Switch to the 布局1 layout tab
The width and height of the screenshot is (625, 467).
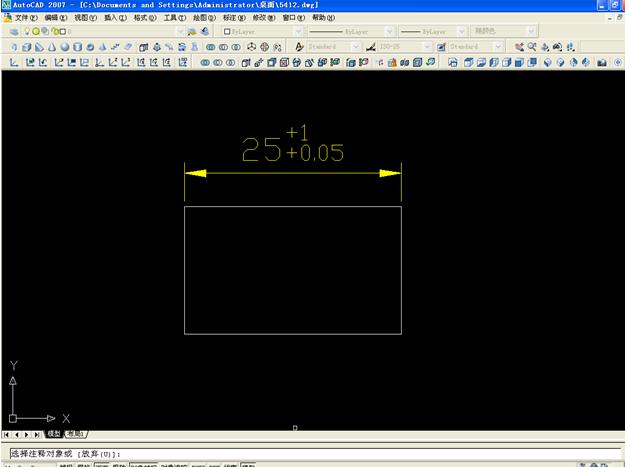tap(76, 434)
